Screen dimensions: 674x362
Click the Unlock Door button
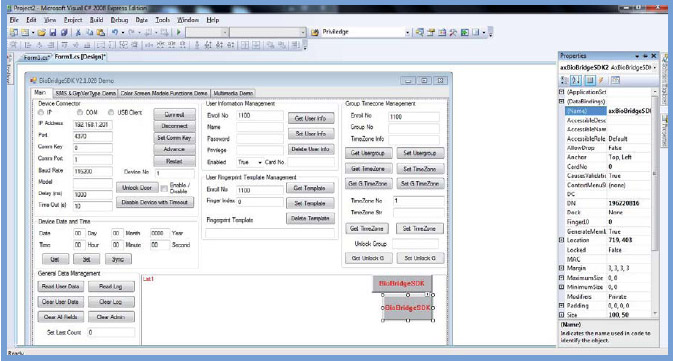(137, 188)
